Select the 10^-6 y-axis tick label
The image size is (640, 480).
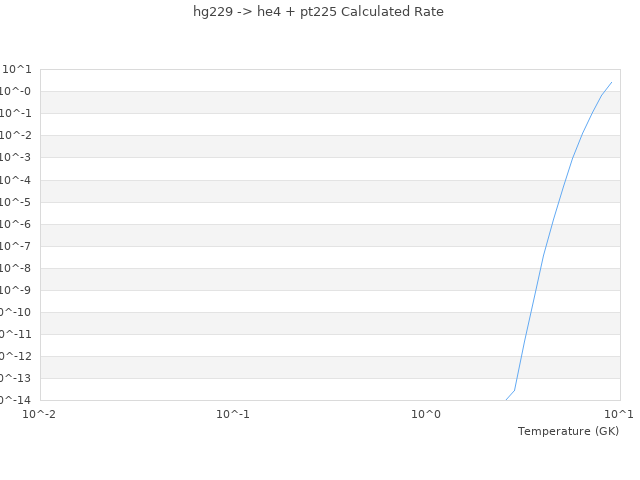tap(16, 224)
